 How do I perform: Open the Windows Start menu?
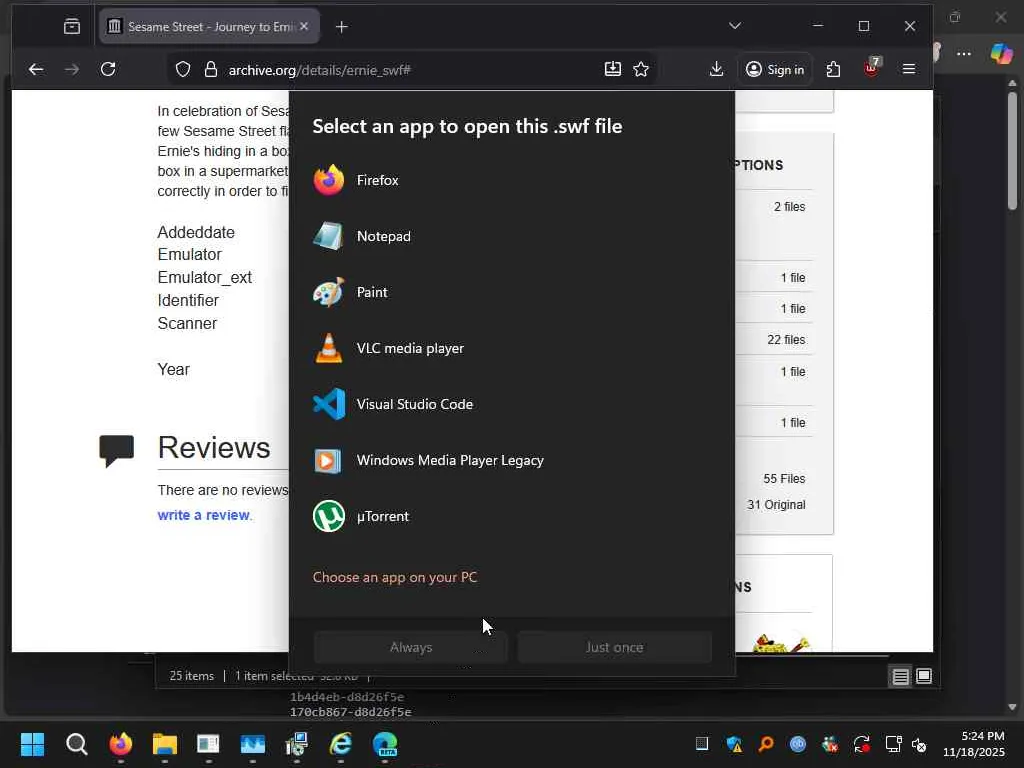tap(32, 744)
